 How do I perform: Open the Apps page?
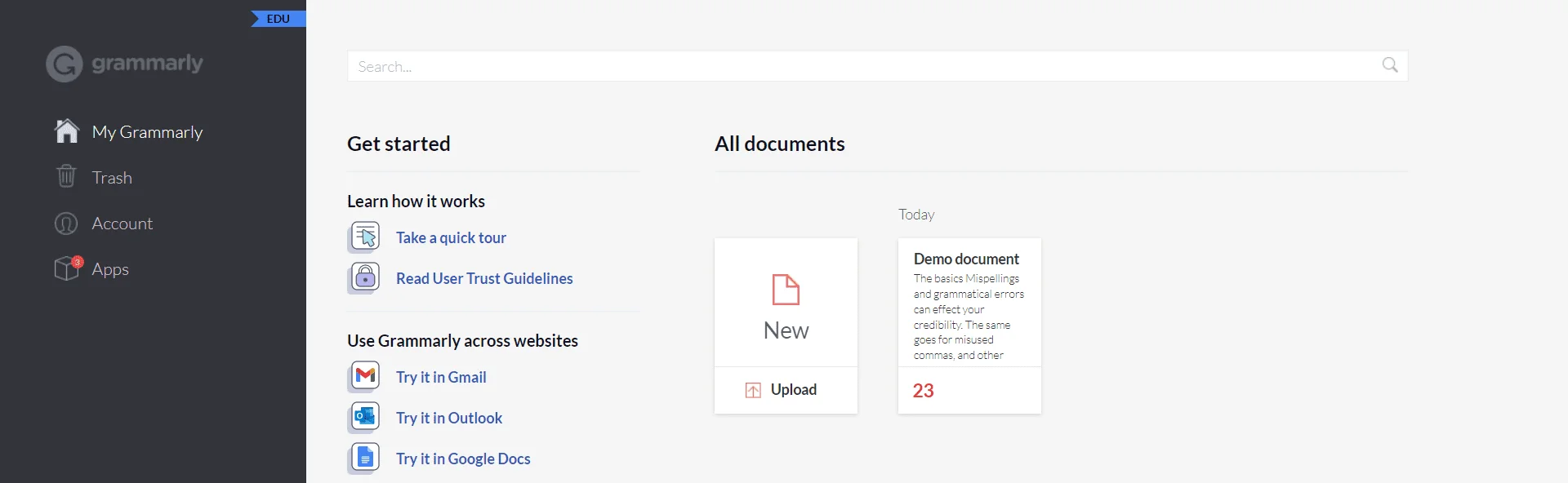point(110,269)
